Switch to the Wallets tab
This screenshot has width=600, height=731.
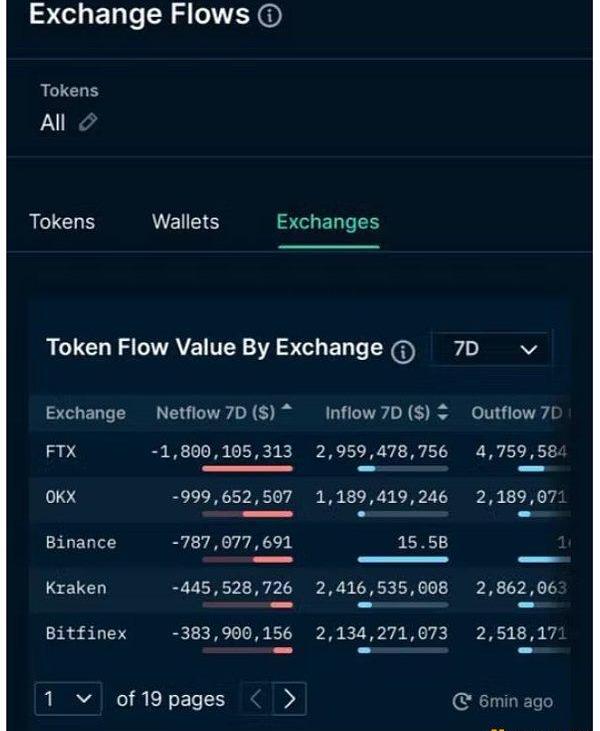click(185, 221)
